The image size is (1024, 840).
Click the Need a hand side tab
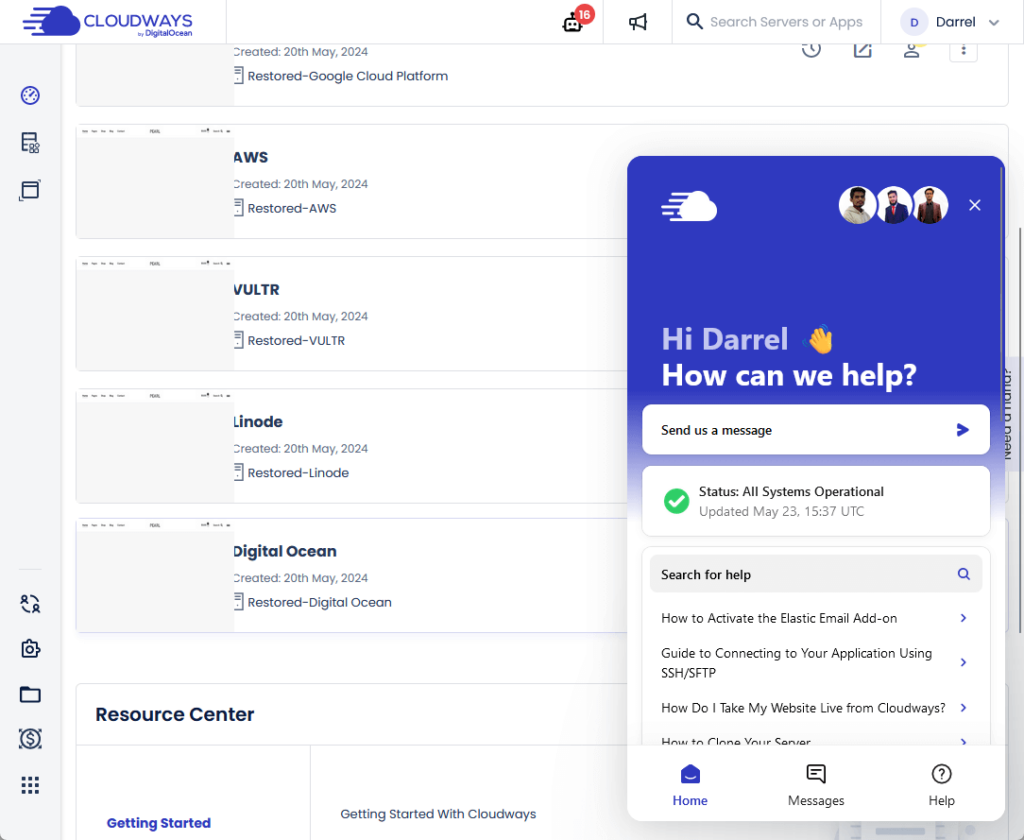[1010, 413]
